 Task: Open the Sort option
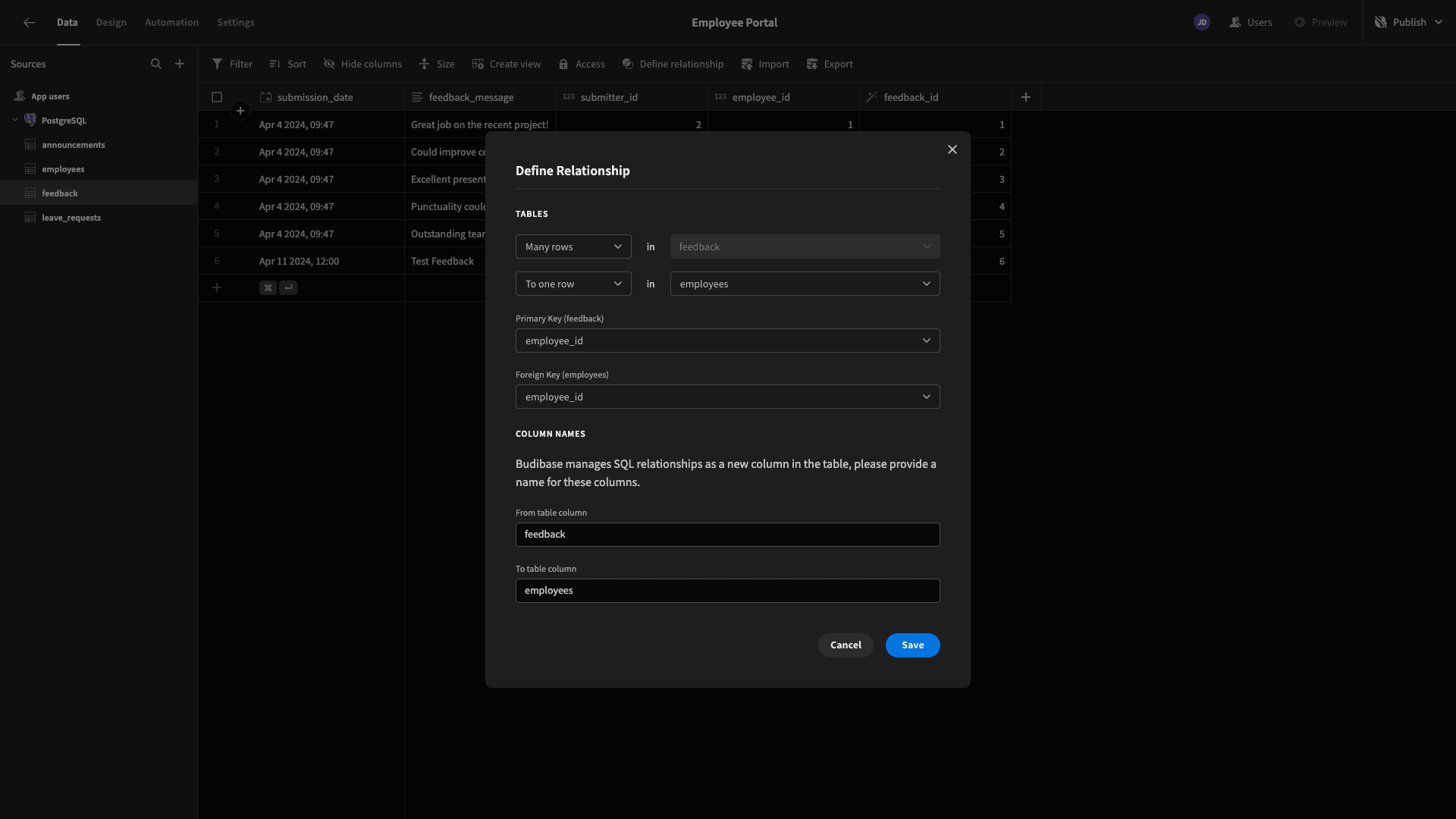(288, 64)
